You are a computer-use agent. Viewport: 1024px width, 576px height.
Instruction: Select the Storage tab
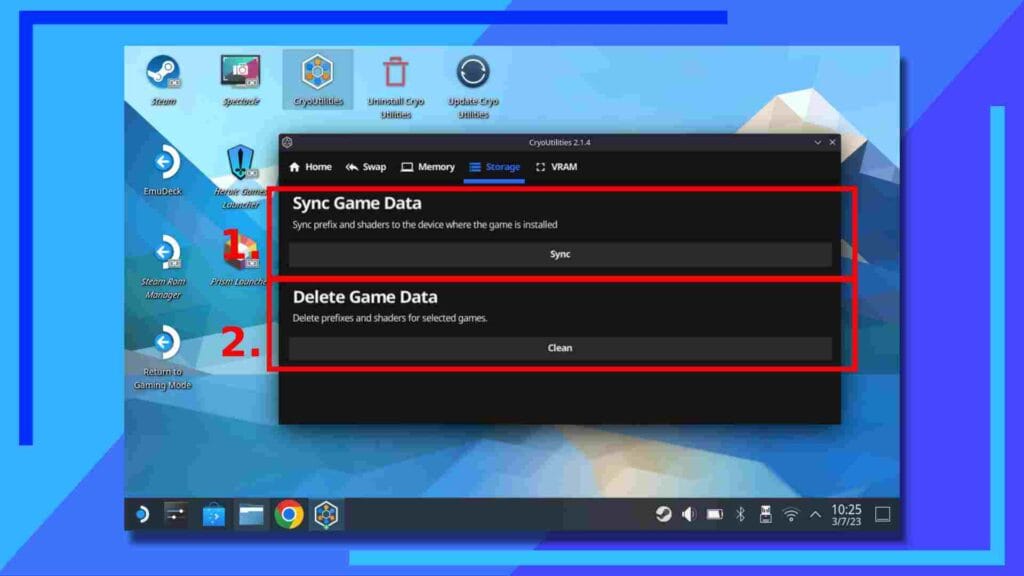click(x=494, y=167)
